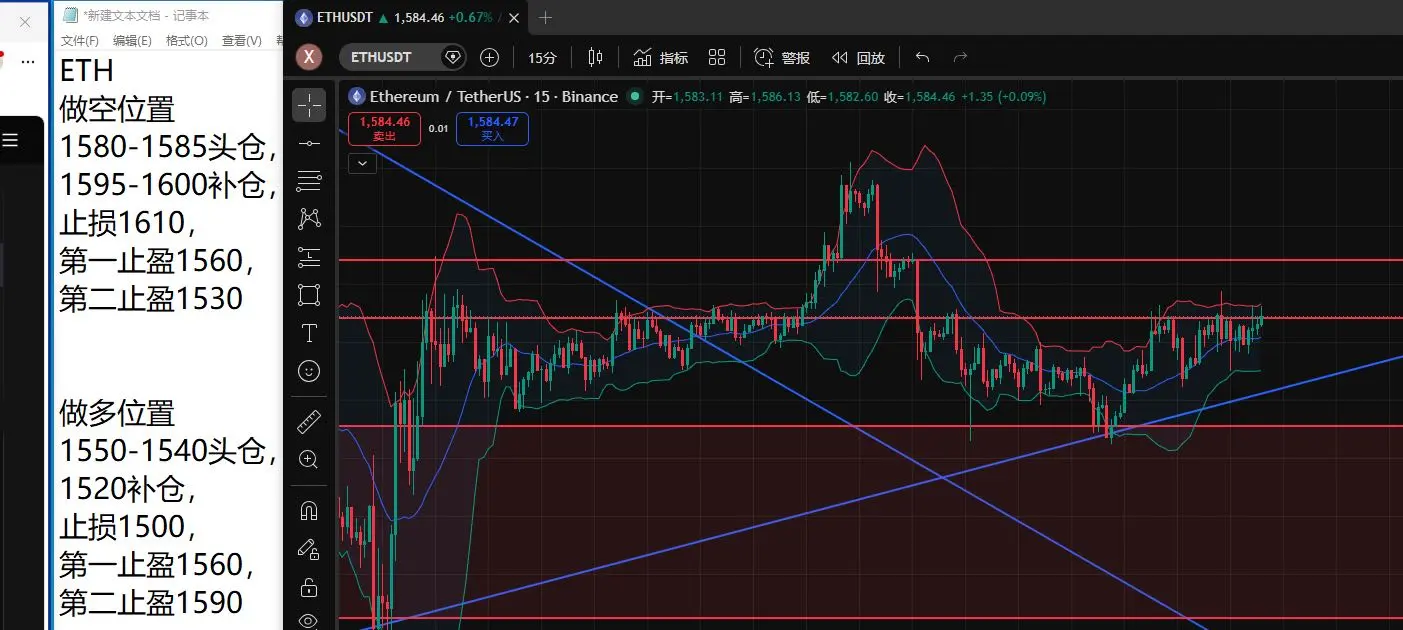Open the three-dots menu in left window
The width and height of the screenshot is (1403, 630).
point(28,61)
